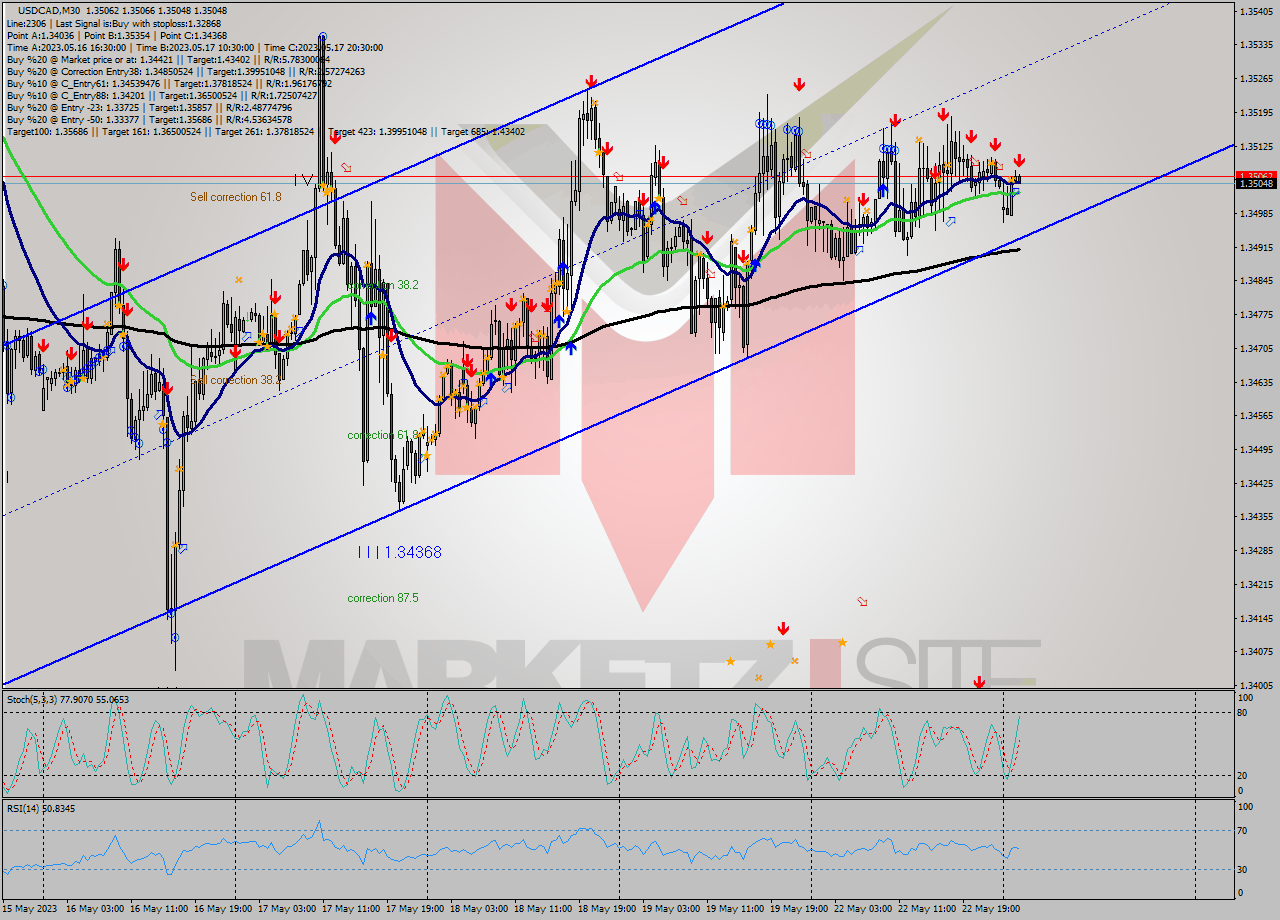Click the '19 May 19:00' time axis label
The height and width of the screenshot is (920, 1280).
(799, 909)
